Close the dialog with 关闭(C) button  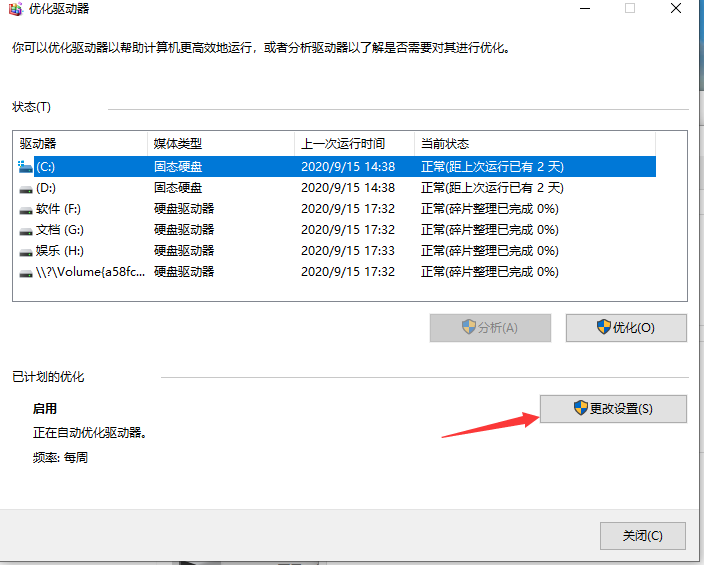pos(642,535)
